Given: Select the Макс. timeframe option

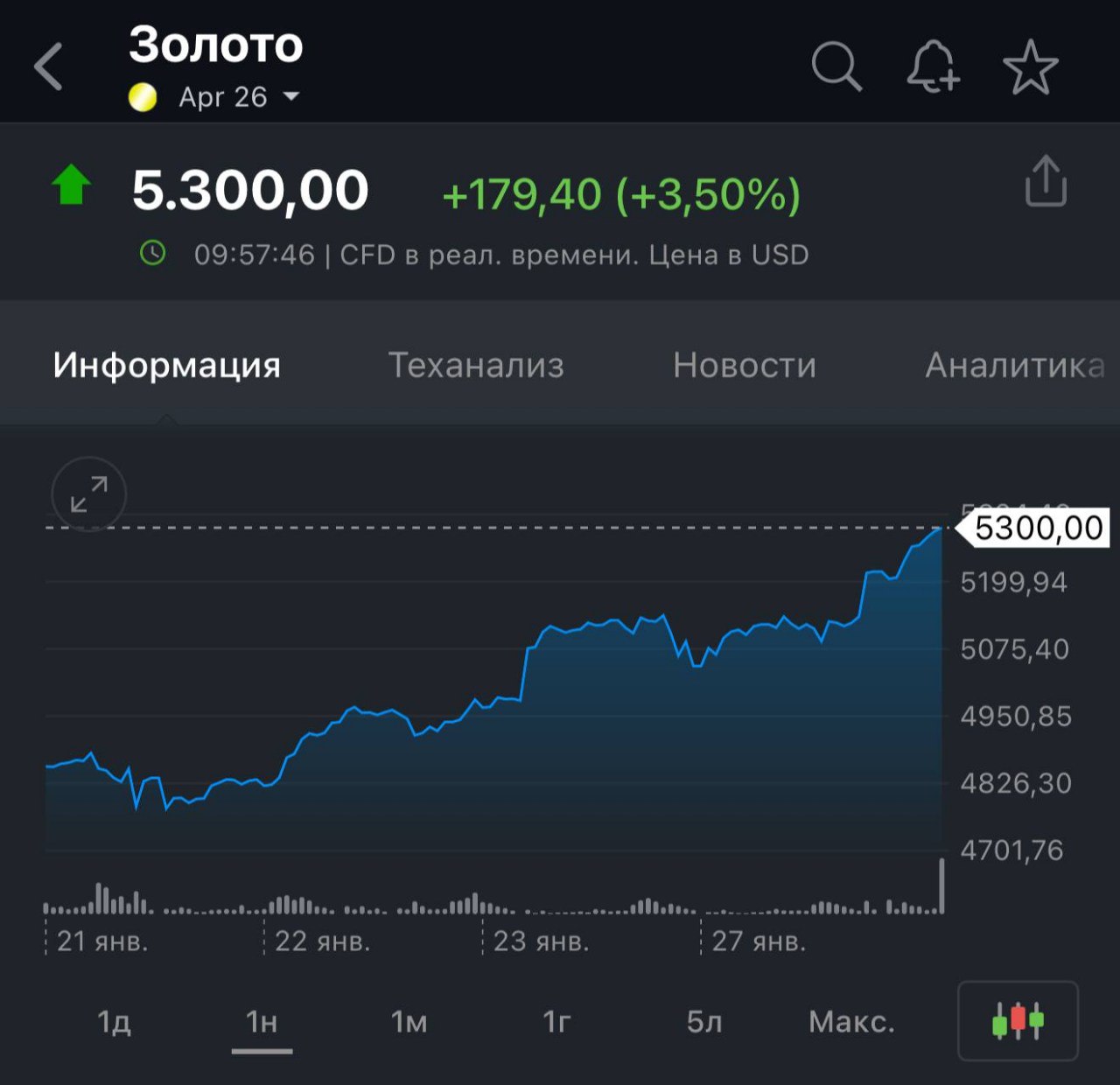Looking at the screenshot, I should point(855,1021).
